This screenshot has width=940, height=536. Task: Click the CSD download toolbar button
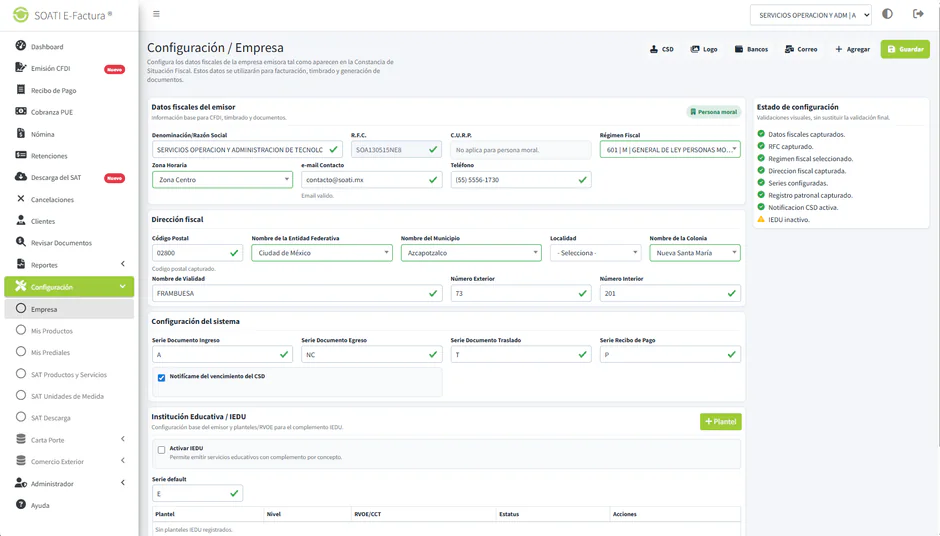click(662, 49)
